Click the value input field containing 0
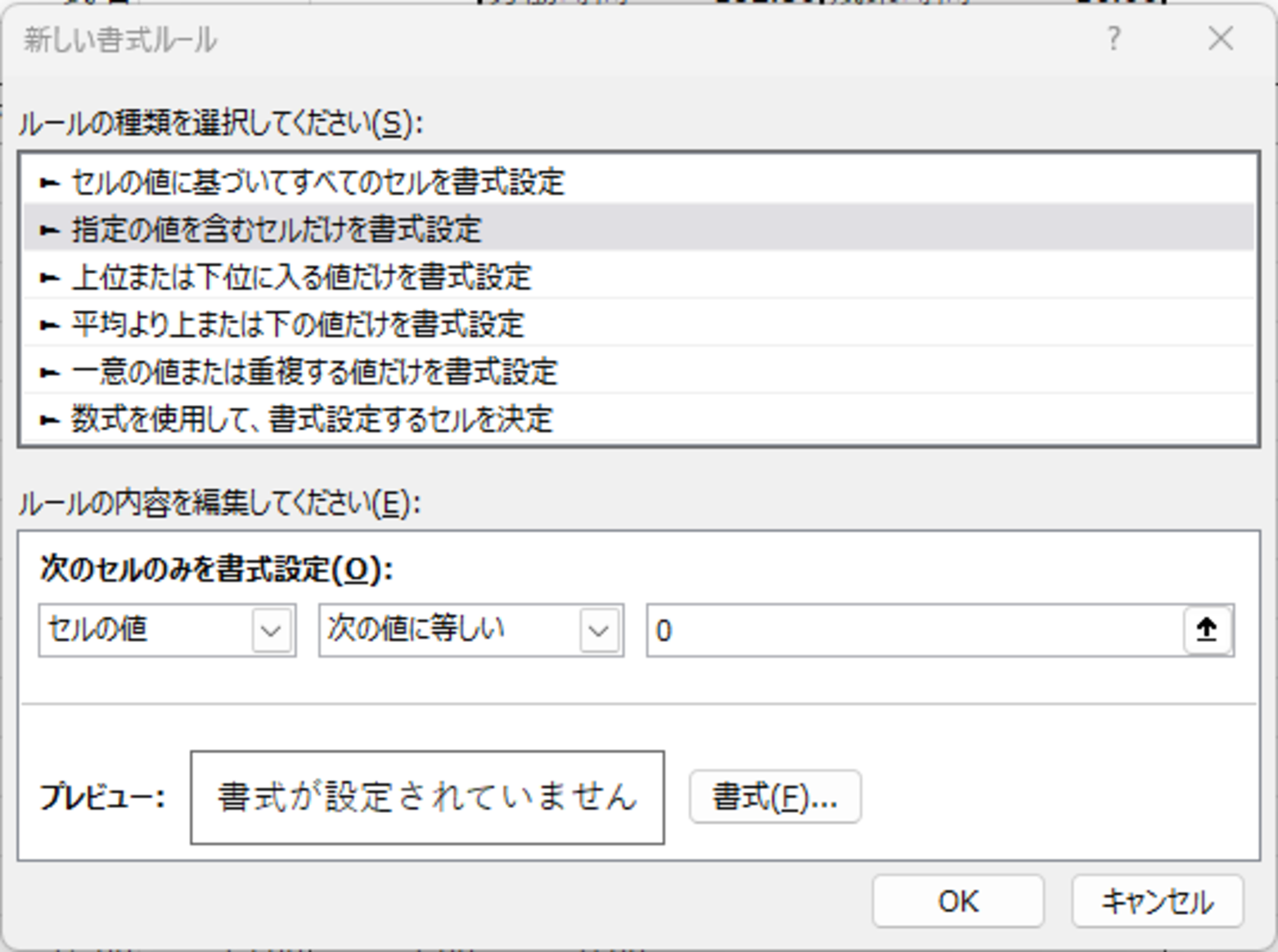 pos(912,631)
